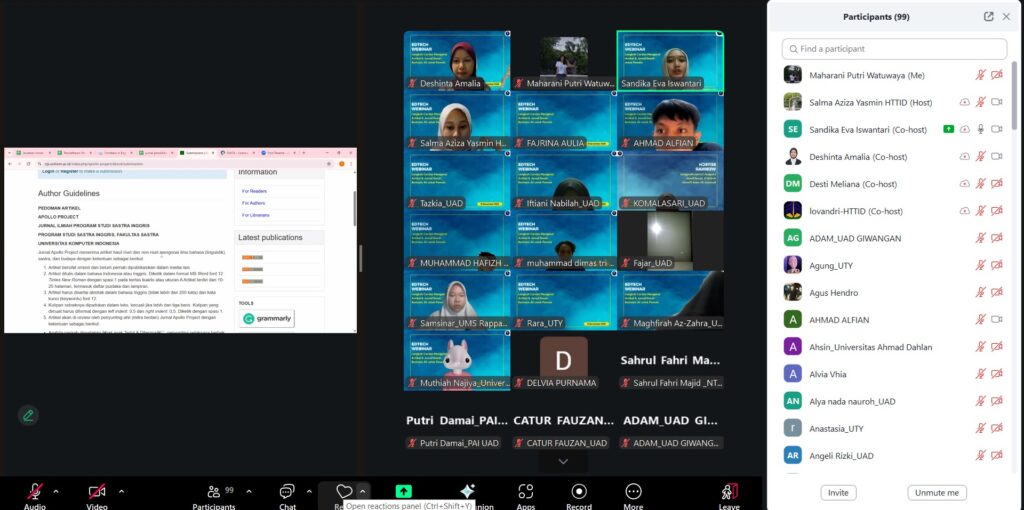Open the AI Companion sparkle icon
This screenshot has height=510, width=1024.
click(x=466, y=491)
